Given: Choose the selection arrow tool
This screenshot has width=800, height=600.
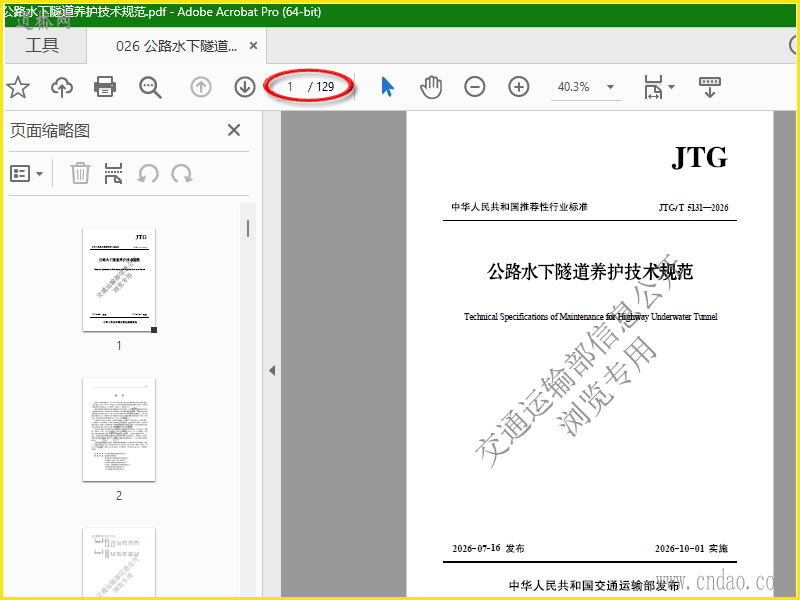Looking at the screenshot, I should point(388,87).
